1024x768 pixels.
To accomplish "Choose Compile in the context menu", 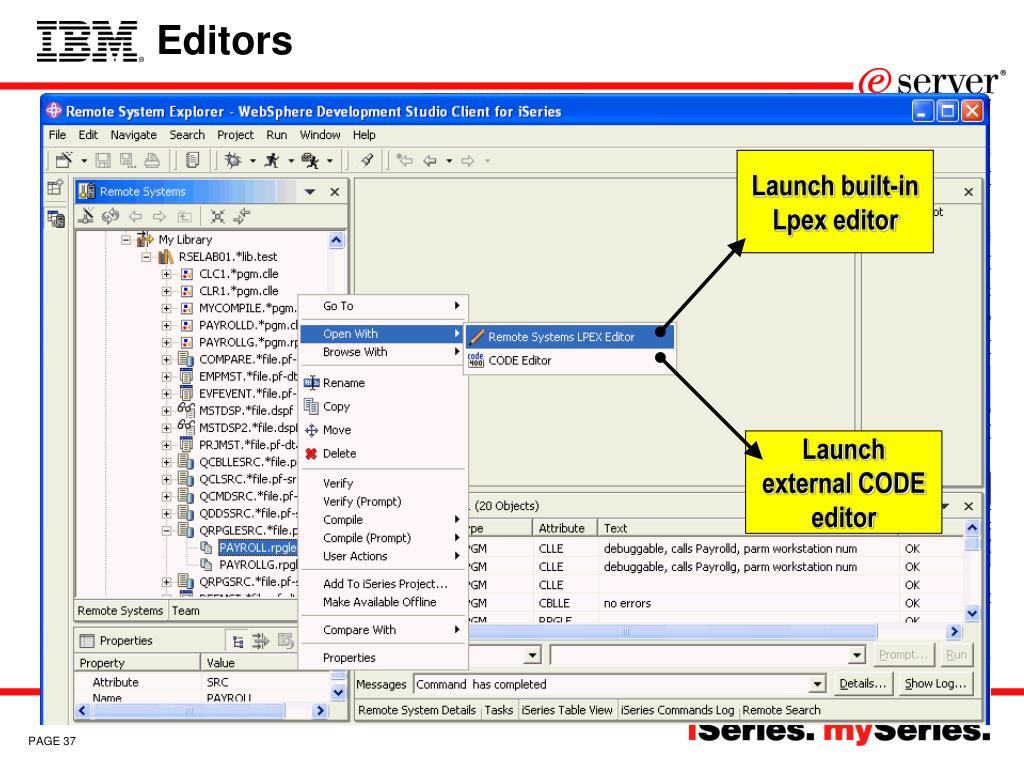I will [x=383, y=520].
